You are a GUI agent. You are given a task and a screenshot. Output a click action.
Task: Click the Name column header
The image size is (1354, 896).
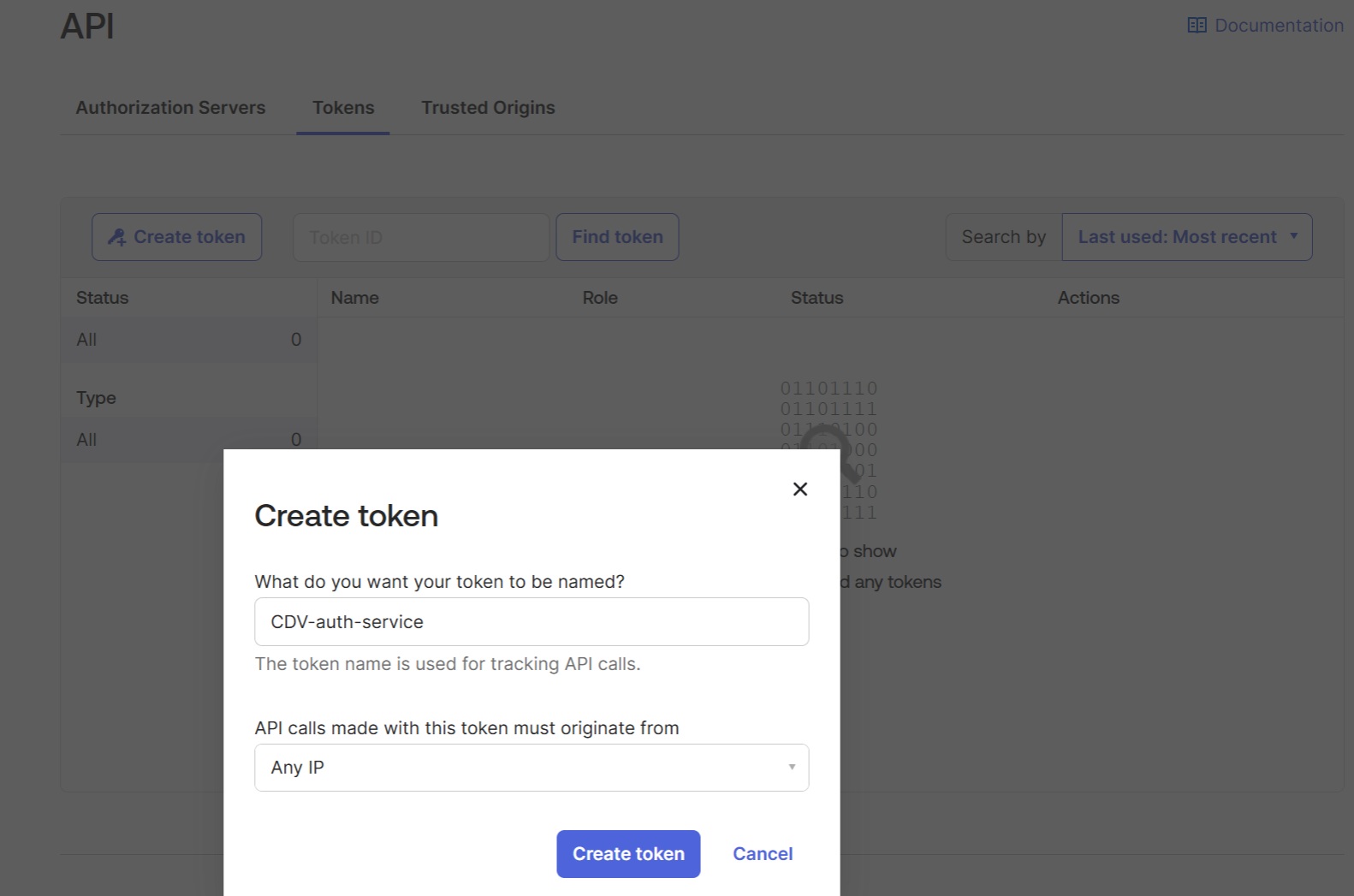(354, 298)
